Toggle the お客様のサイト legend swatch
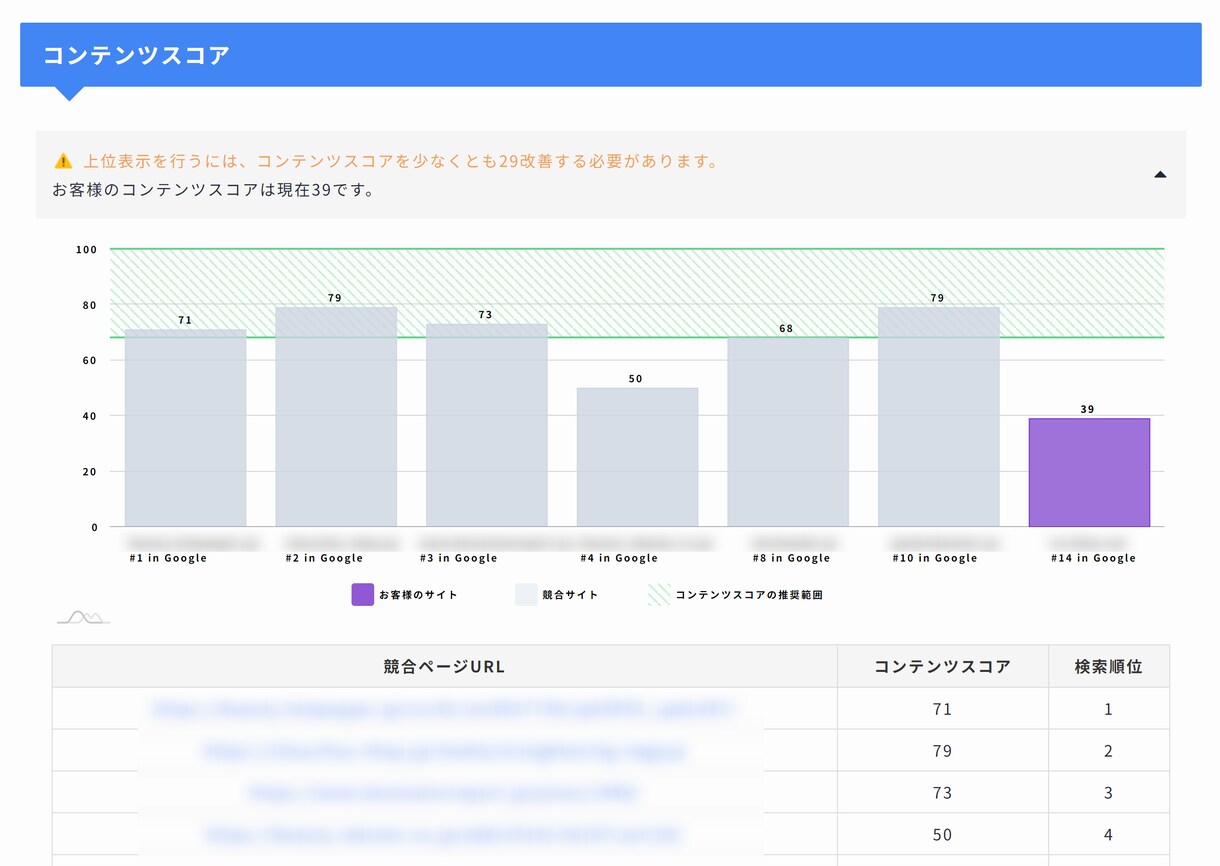Image resolution: width=1220 pixels, height=866 pixels. click(362, 595)
